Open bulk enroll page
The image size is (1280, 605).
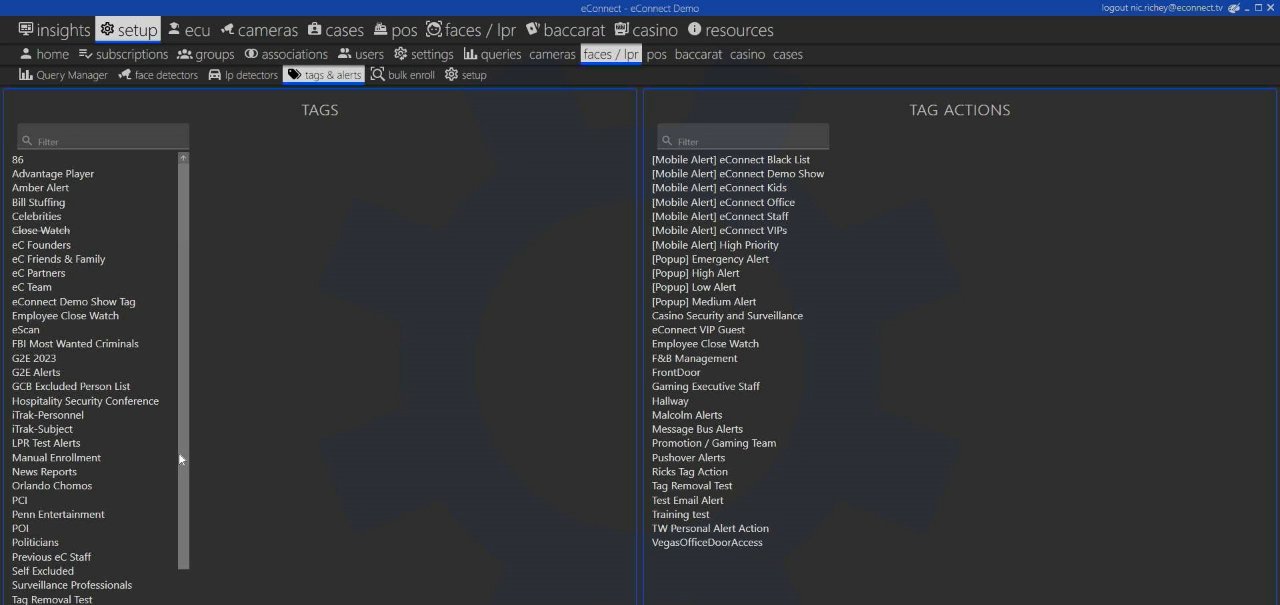pyautogui.click(x=403, y=75)
